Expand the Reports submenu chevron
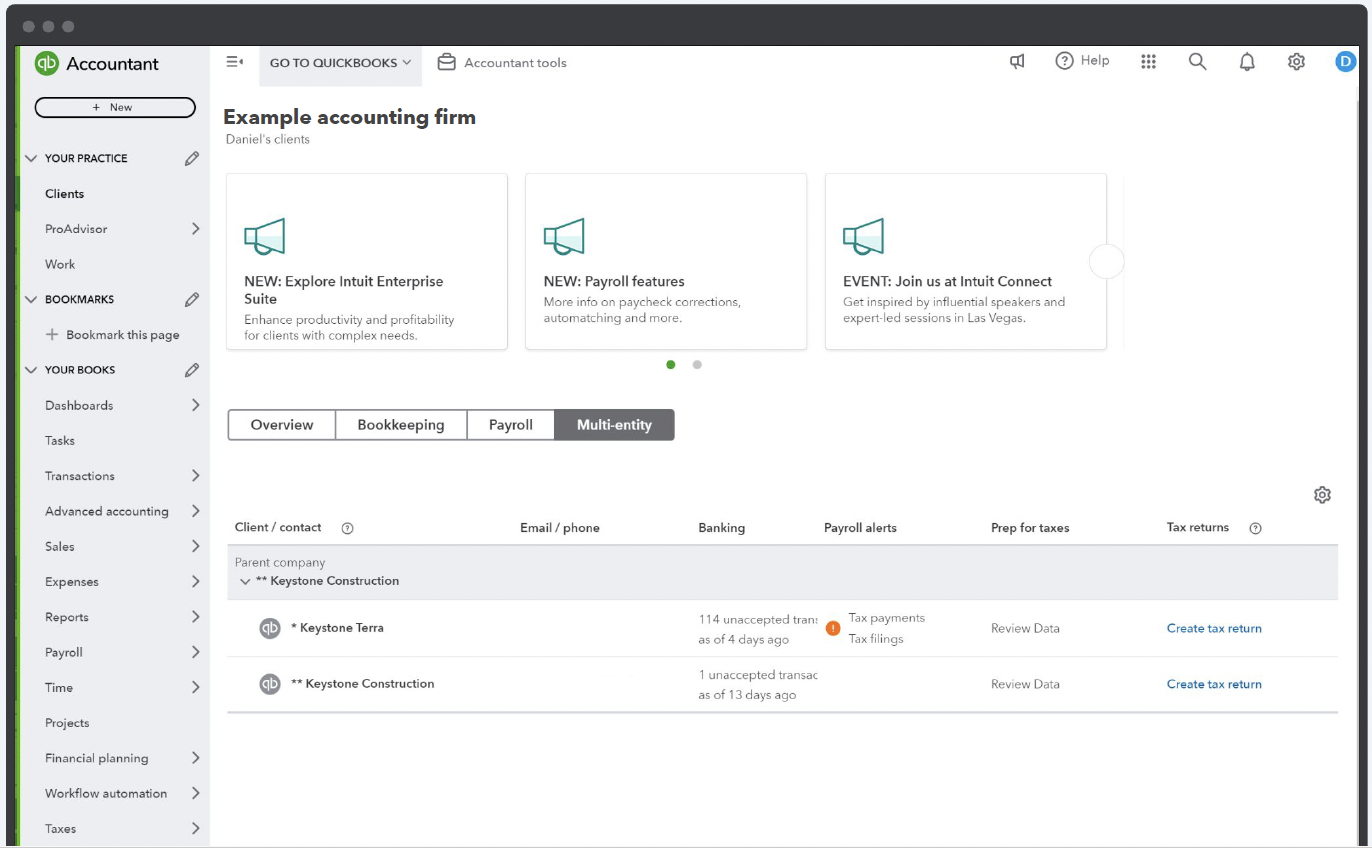1372x848 pixels. coord(195,617)
